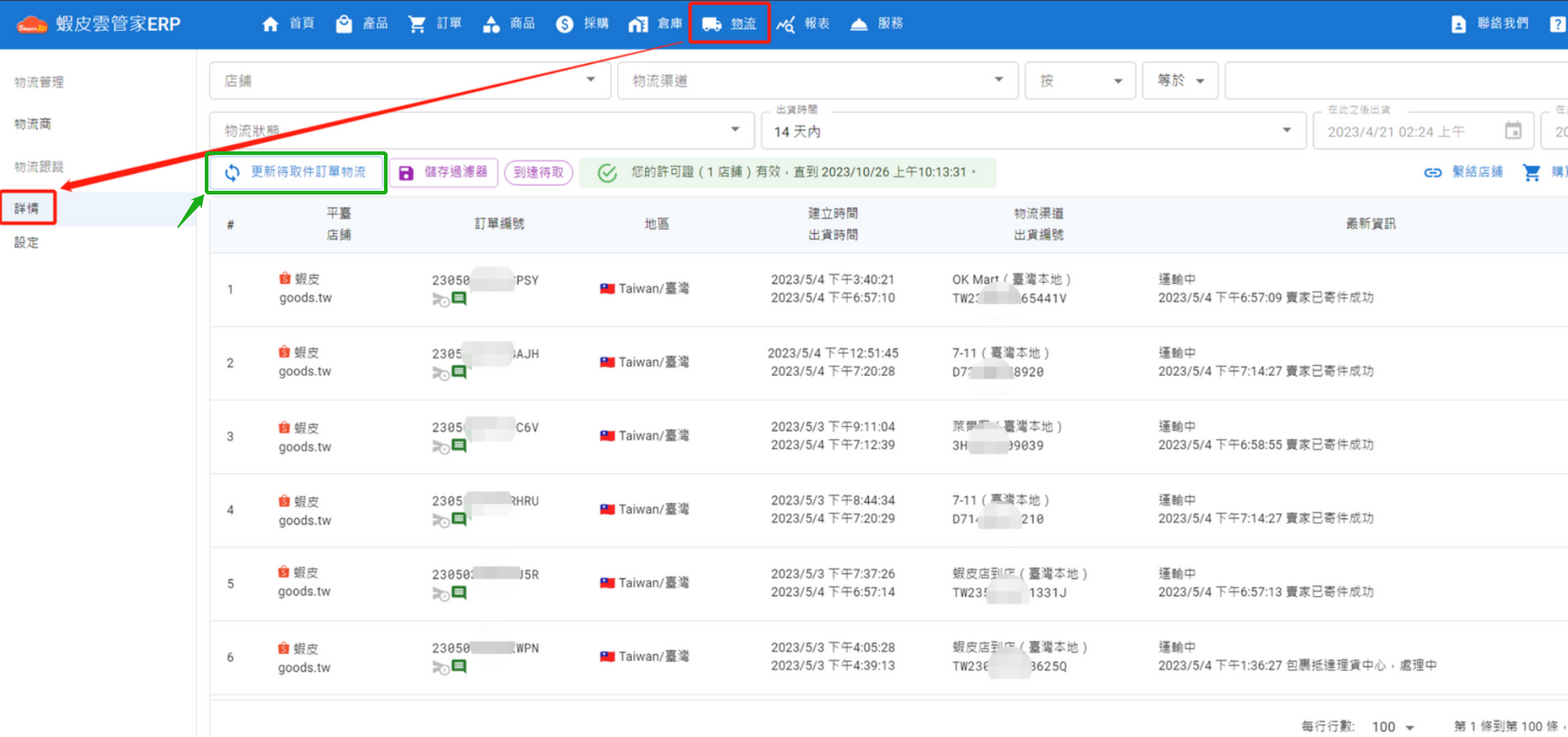The image size is (1568, 737).
Task: Open the 首頁 home menu
Action: coord(287,23)
